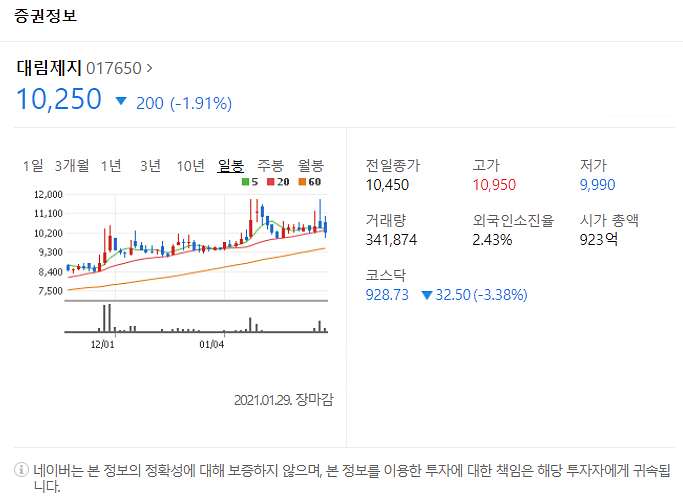This screenshot has height=504, width=683.
Task: Select the 월봉 monthly candle tab
Action: tap(311, 166)
